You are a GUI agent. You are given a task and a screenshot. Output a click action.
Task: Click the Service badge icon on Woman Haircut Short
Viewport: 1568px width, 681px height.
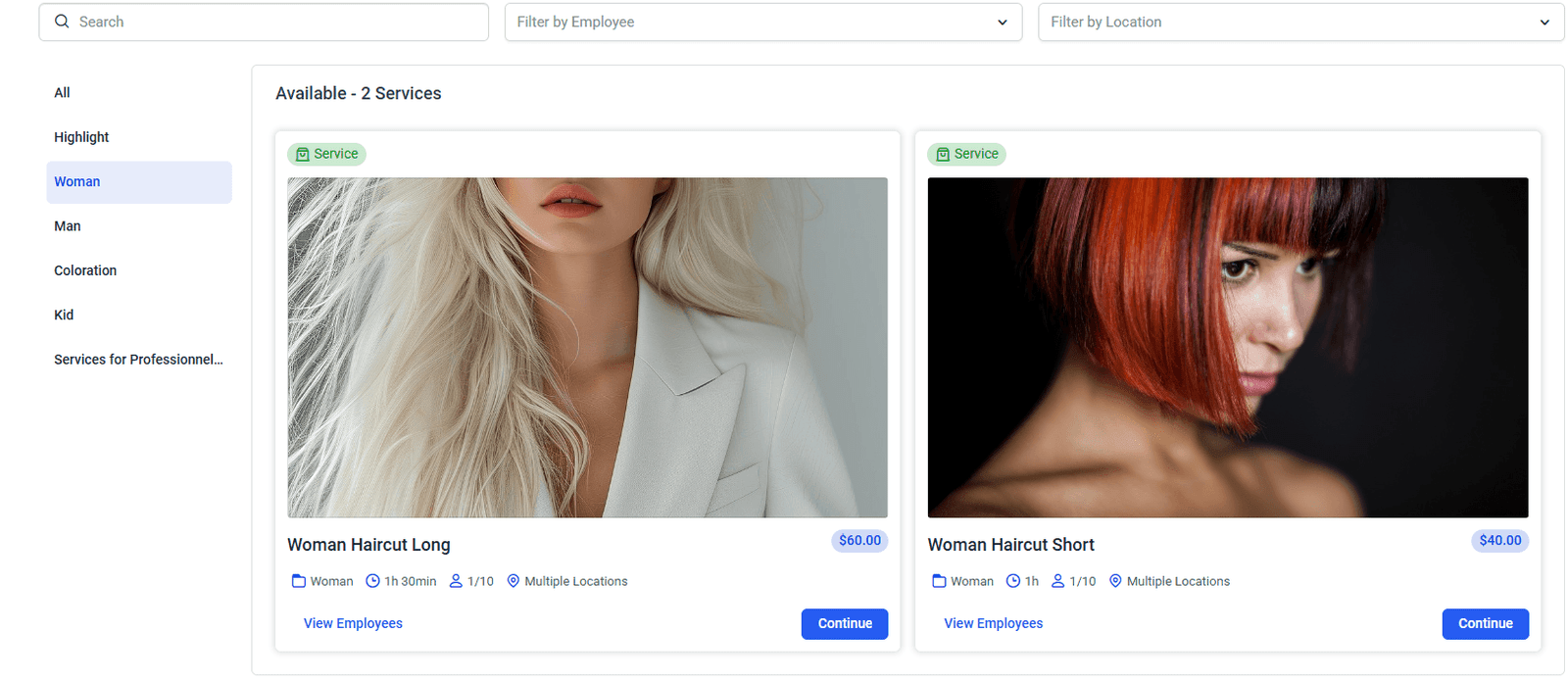coord(943,154)
